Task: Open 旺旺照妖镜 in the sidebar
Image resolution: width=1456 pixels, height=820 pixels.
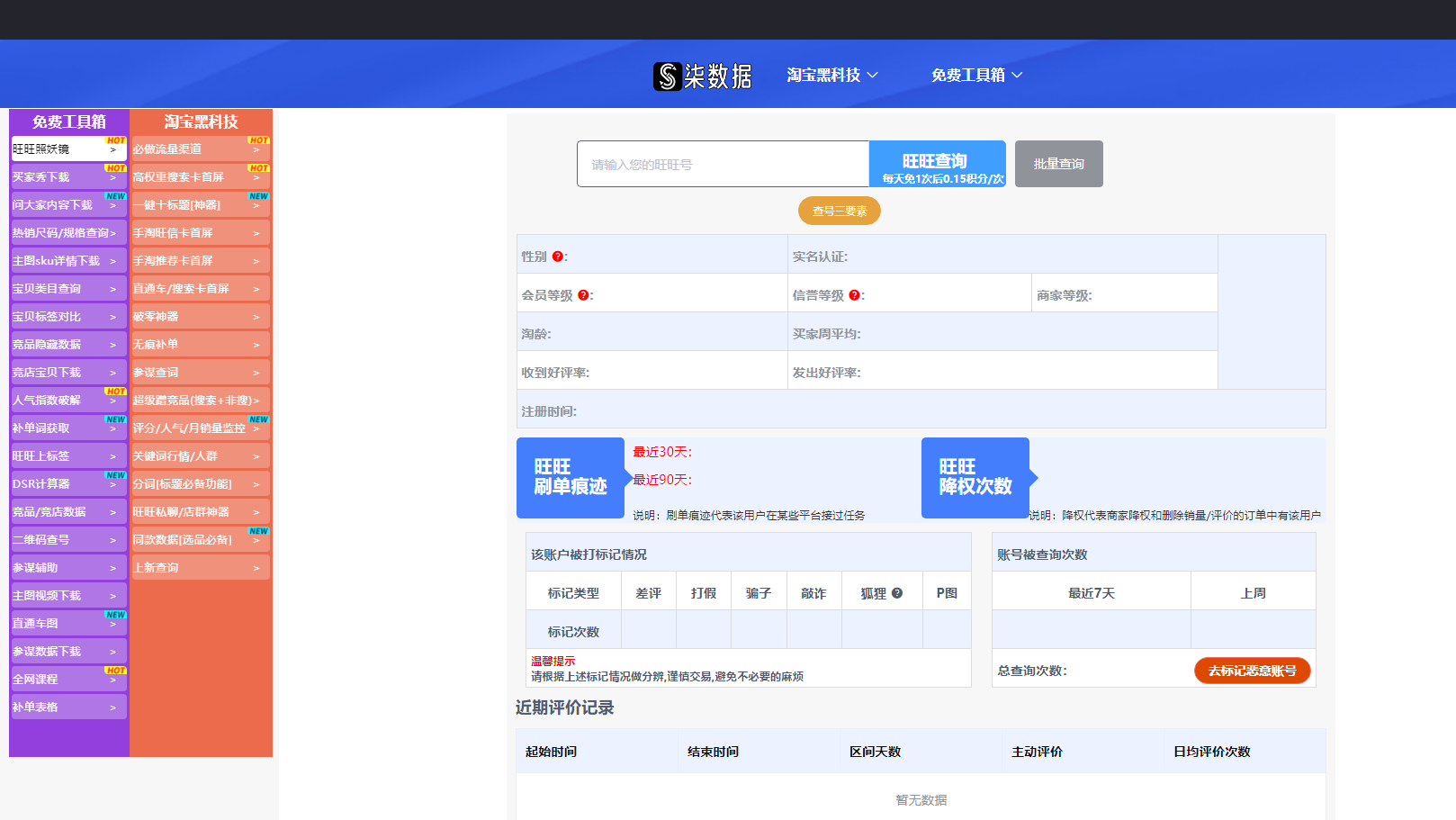Action: pos(69,149)
